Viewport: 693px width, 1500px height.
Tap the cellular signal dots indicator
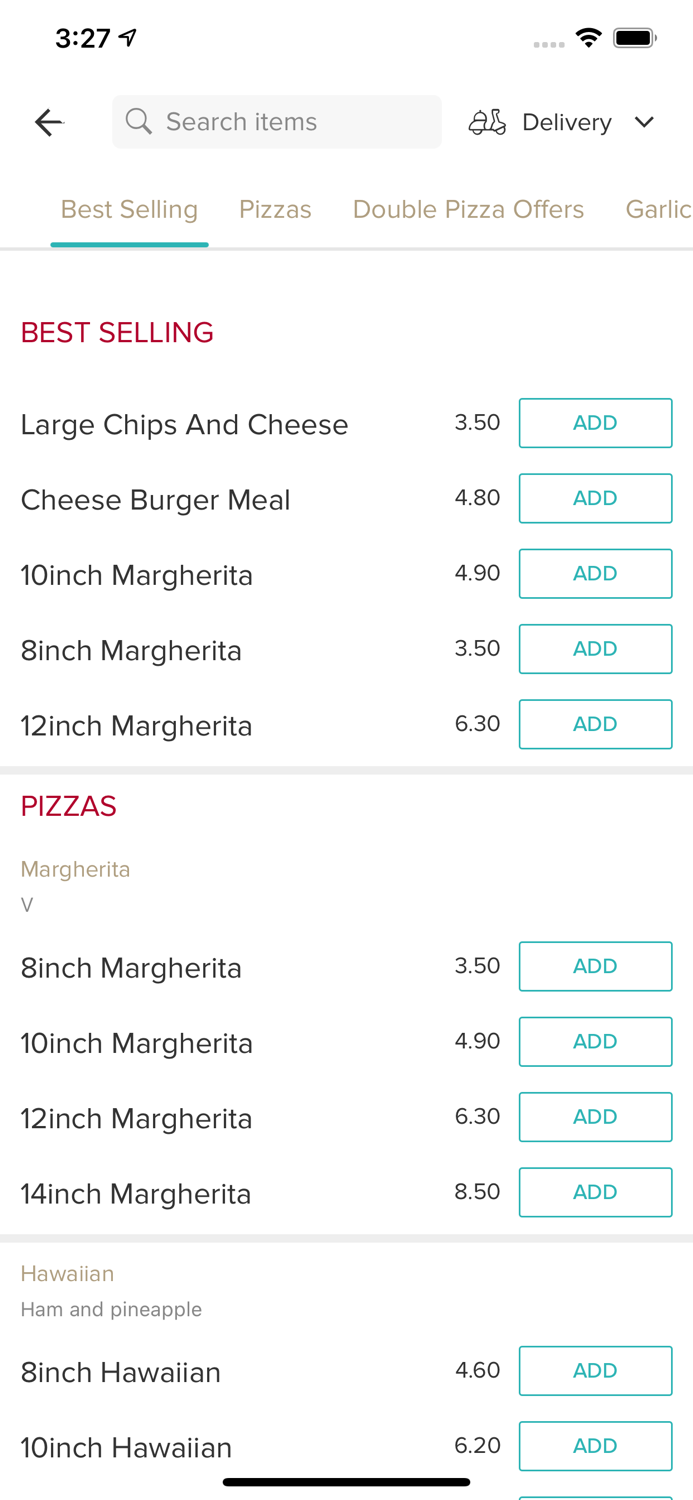click(549, 43)
